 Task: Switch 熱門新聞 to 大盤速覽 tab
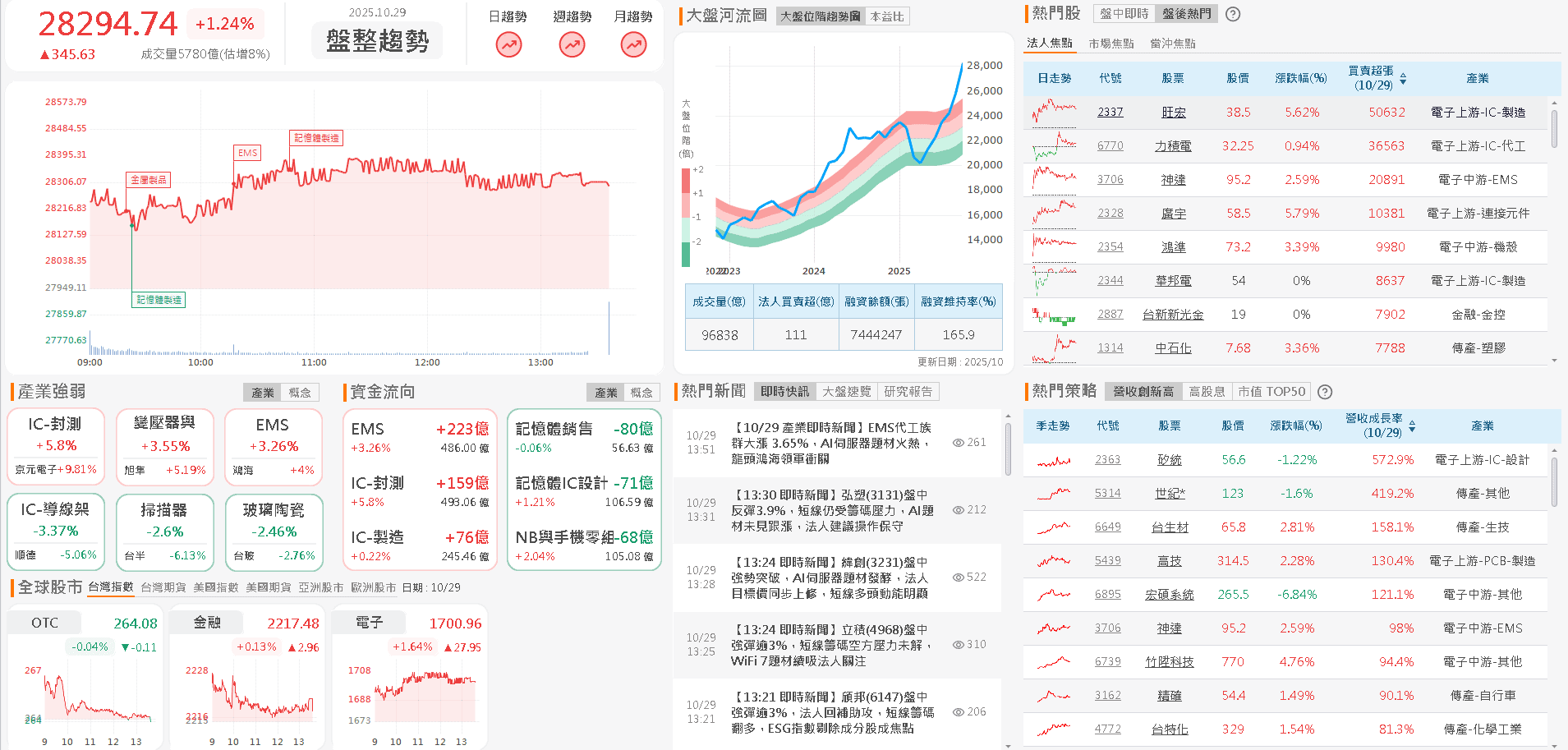tap(845, 391)
